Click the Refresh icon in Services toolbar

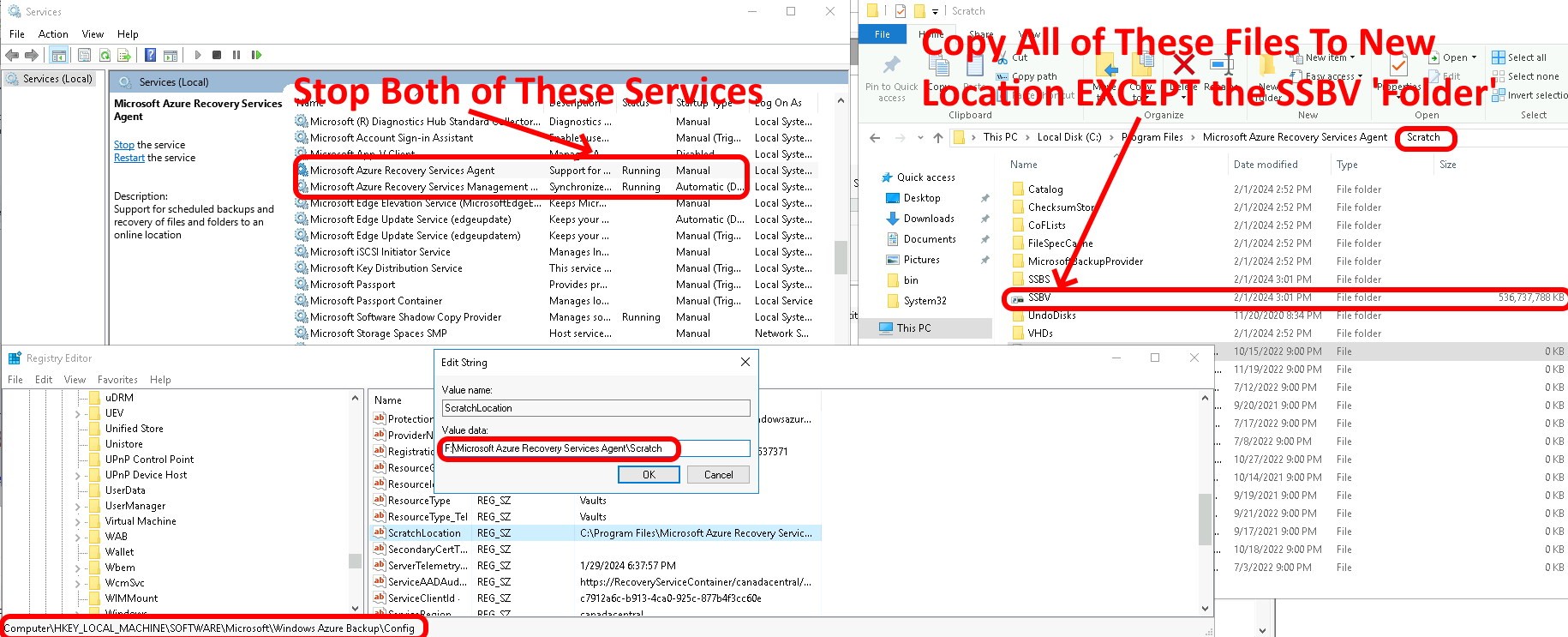(105, 55)
